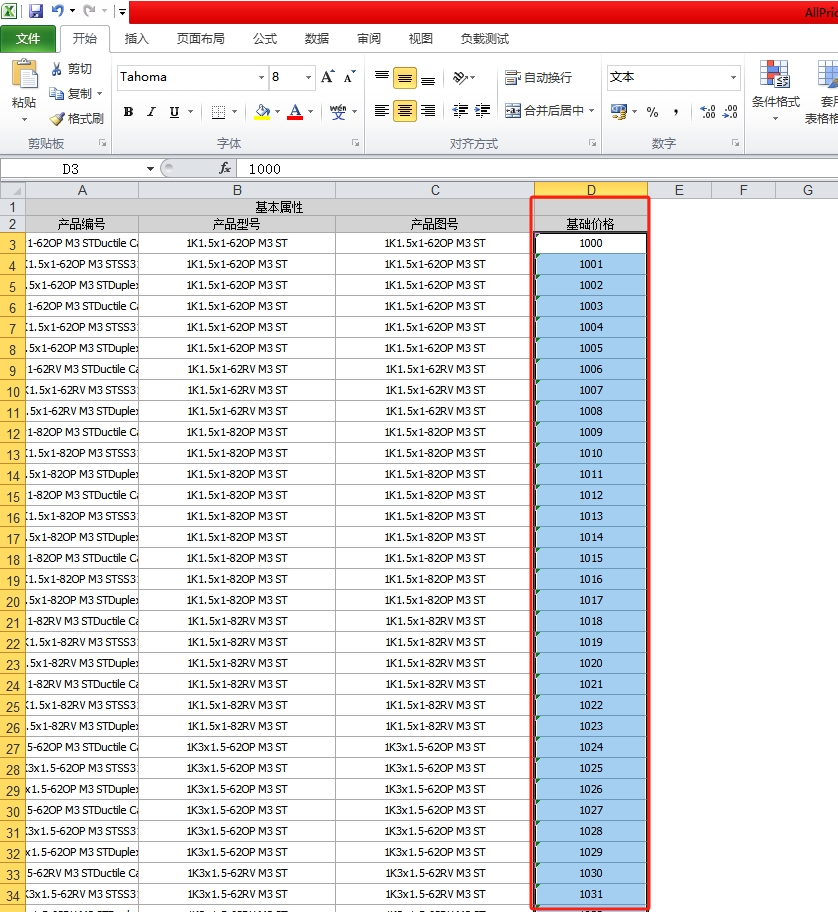Click the select all corner button
Screen dimensions: 838x912
(x=13, y=190)
